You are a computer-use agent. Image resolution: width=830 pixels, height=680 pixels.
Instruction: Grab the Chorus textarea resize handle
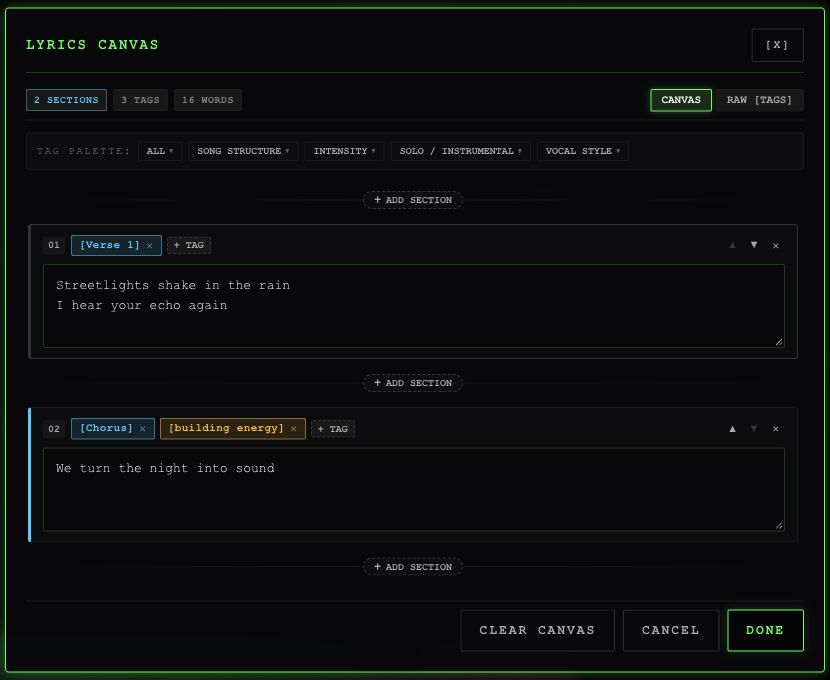pyautogui.click(x=779, y=525)
